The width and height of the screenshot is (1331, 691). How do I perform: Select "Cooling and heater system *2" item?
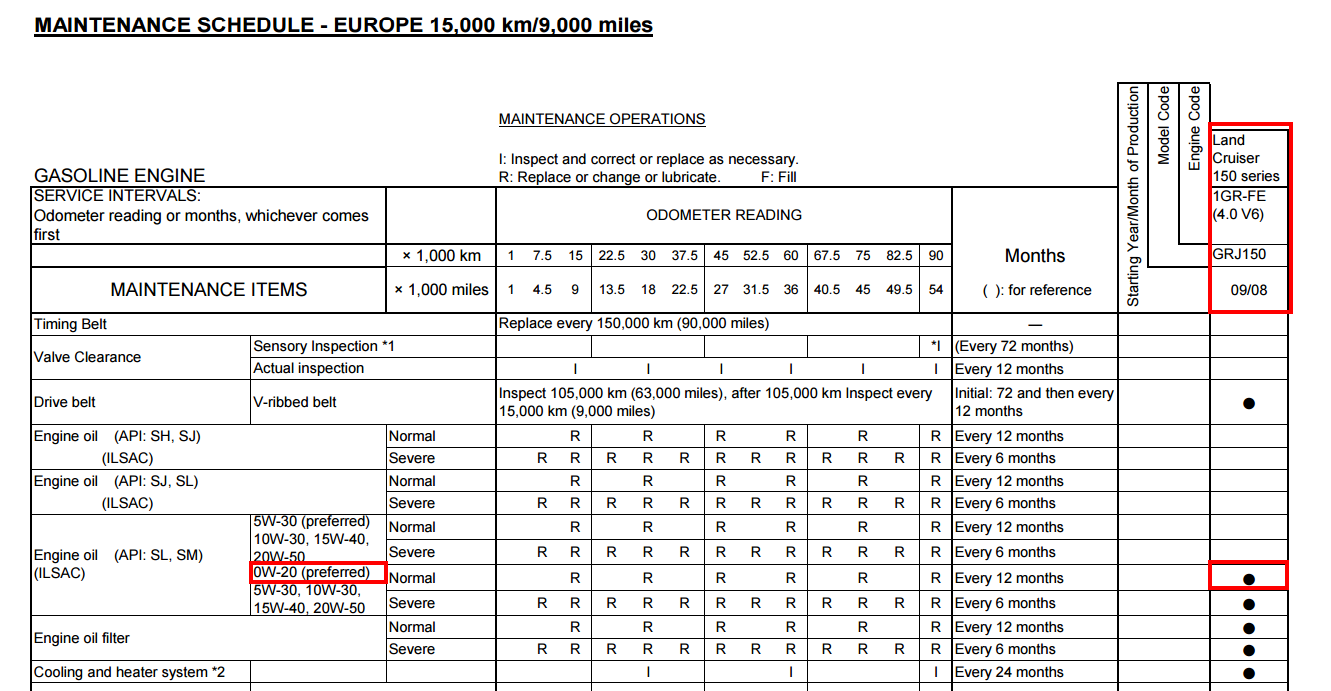129,672
